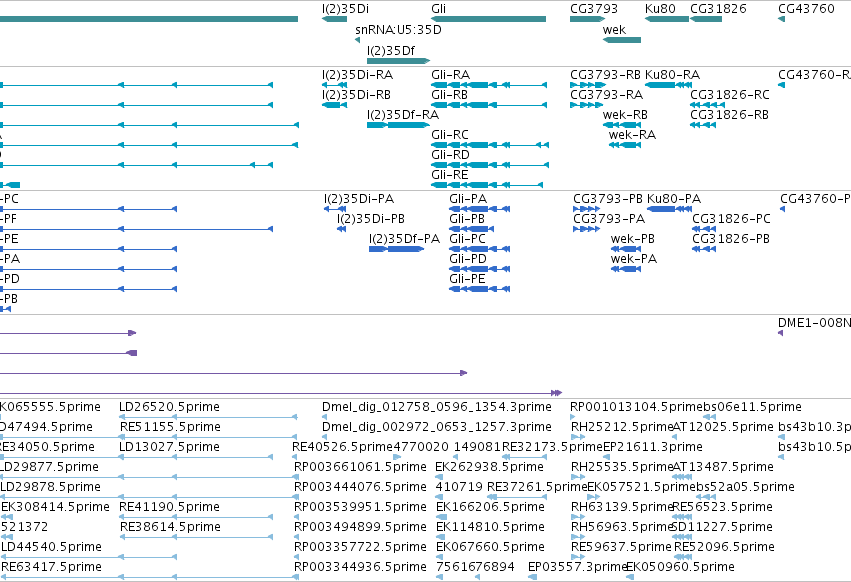The height and width of the screenshot is (582, 851).
Task: Select the wek-RB transcript
Action: coord(621,125)
